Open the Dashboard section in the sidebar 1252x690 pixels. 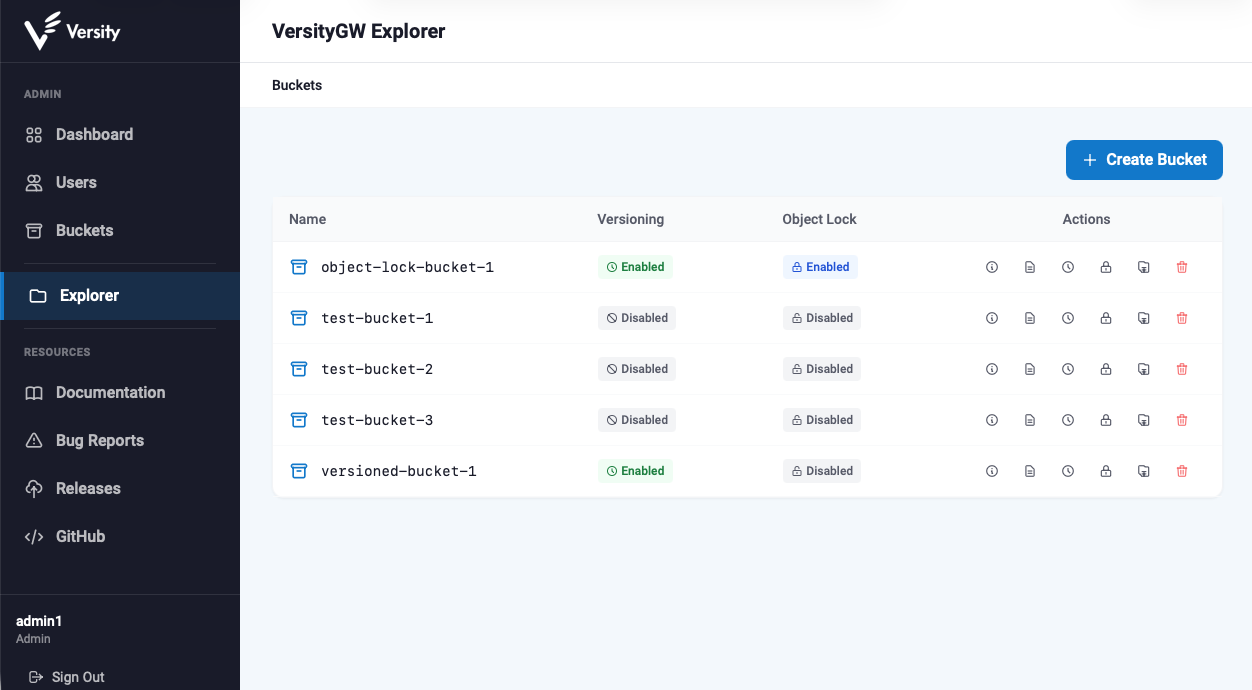(94, 134)
